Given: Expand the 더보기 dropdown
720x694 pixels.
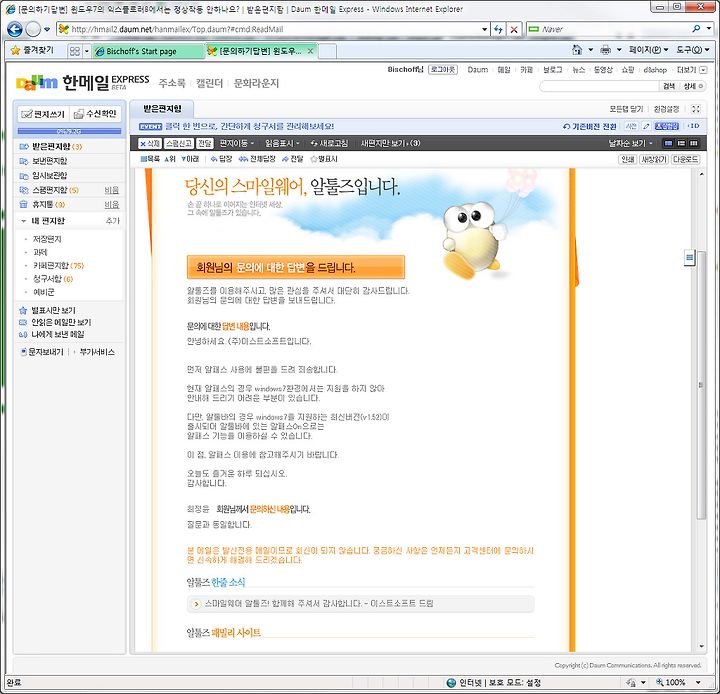Looking at the screenshot, I should click(692, 70).
